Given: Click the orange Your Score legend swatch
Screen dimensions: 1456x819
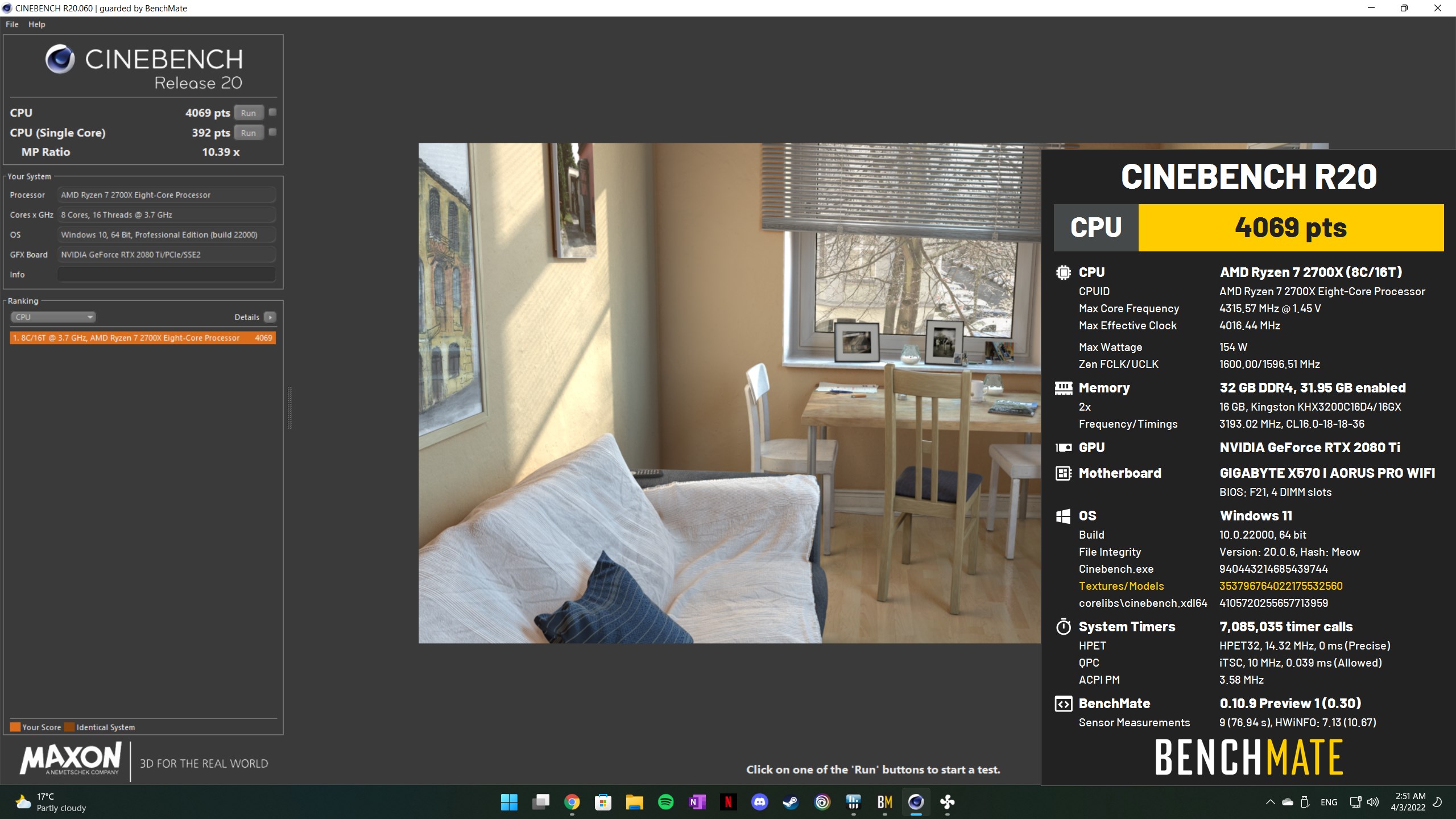Looking at the screenshot, I should [15, 727].
